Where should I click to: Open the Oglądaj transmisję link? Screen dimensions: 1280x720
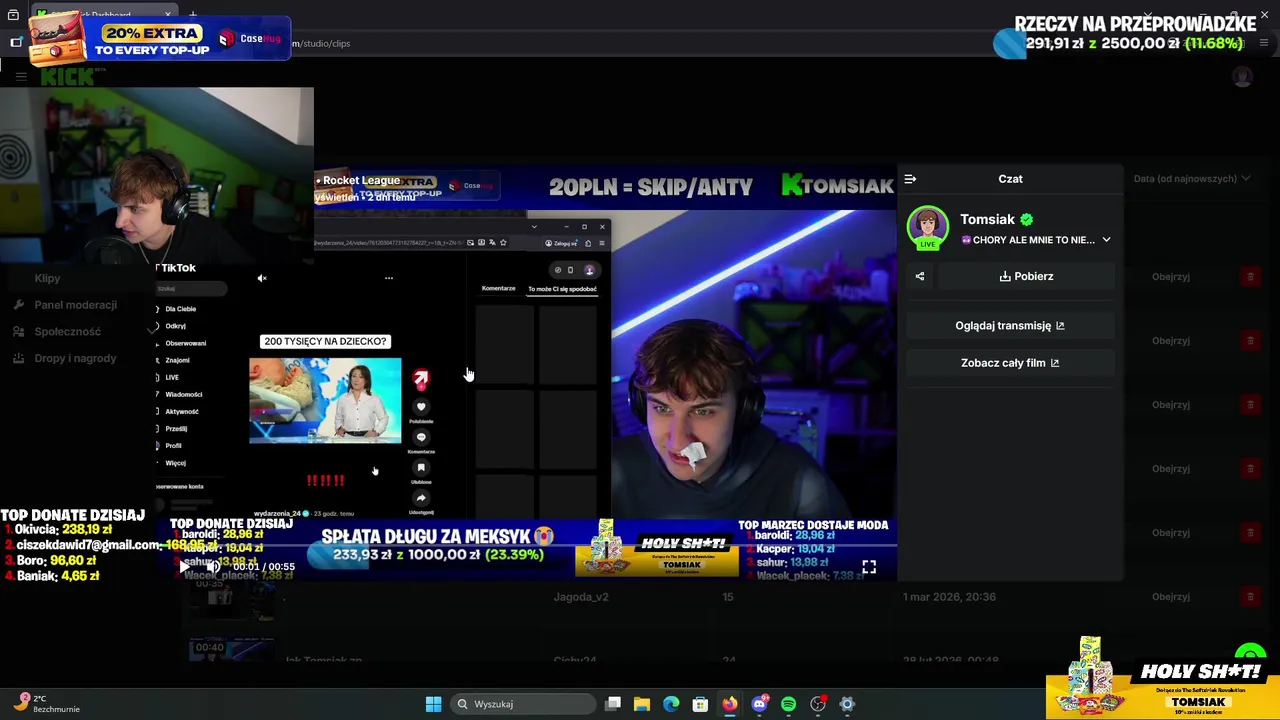click(1010, 325)
